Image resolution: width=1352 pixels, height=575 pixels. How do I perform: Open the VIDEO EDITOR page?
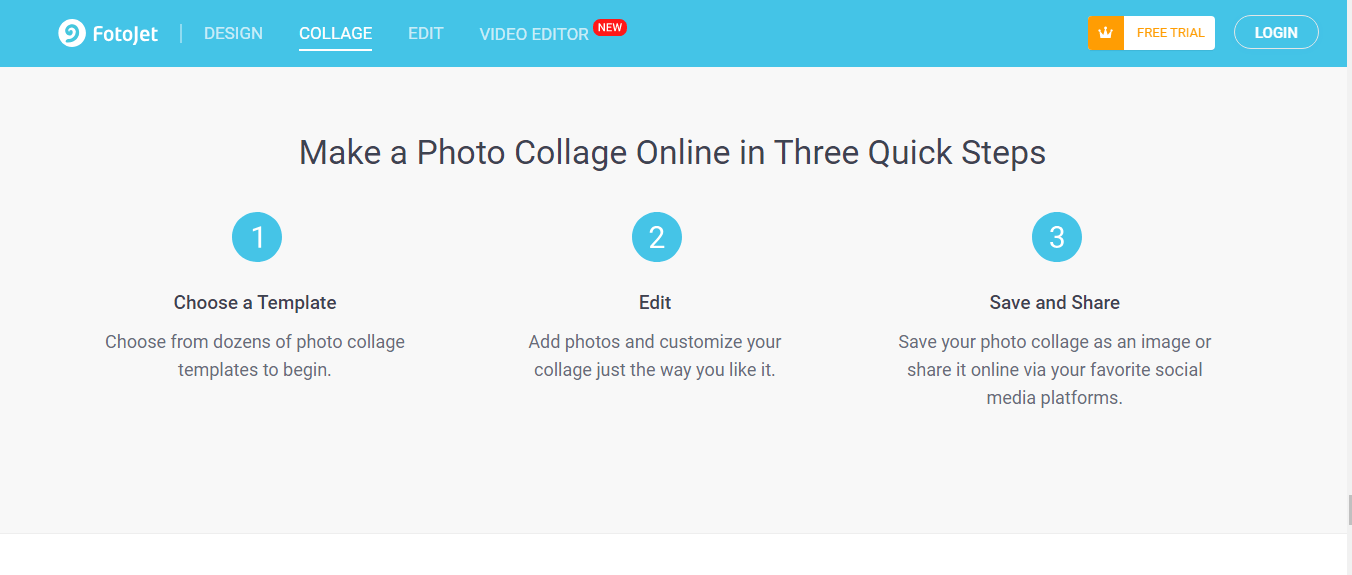tap(534, 34)
